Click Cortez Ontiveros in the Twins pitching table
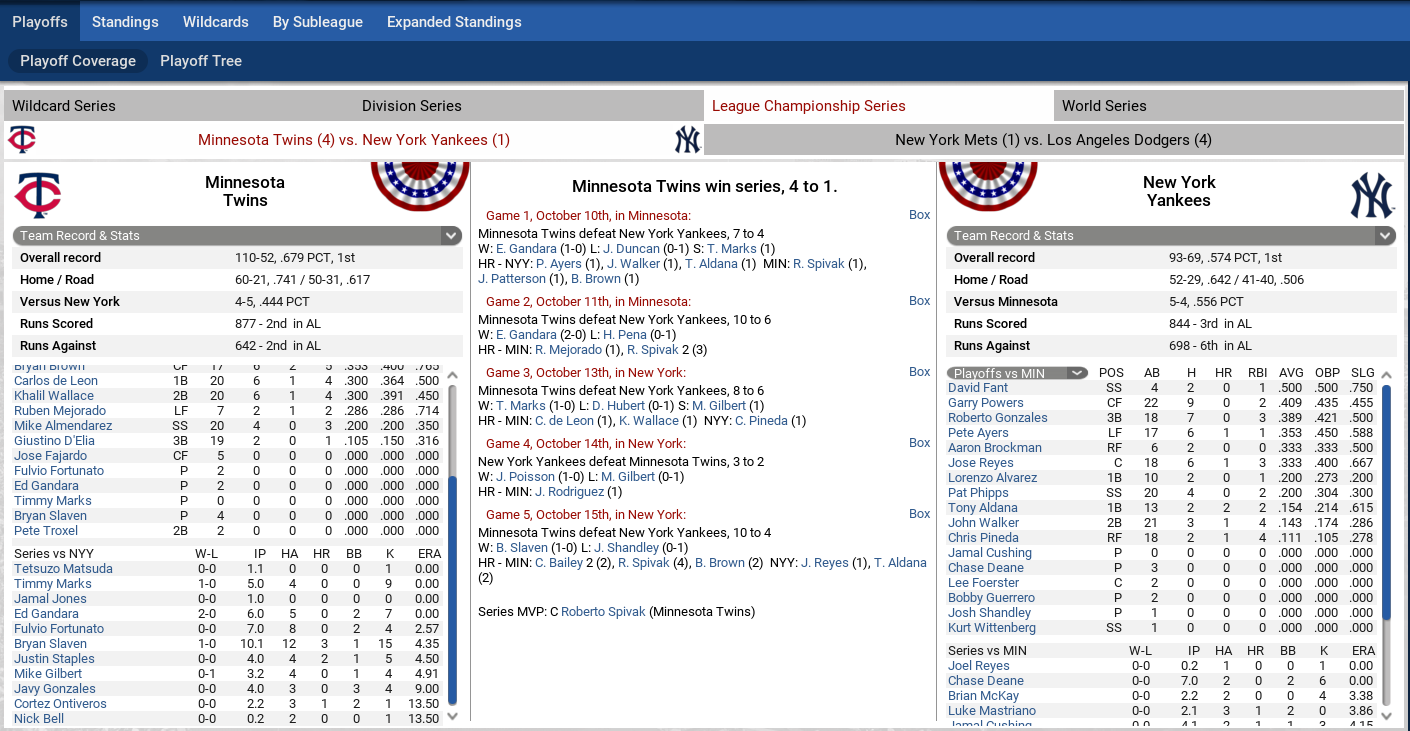 coord(60,704)
